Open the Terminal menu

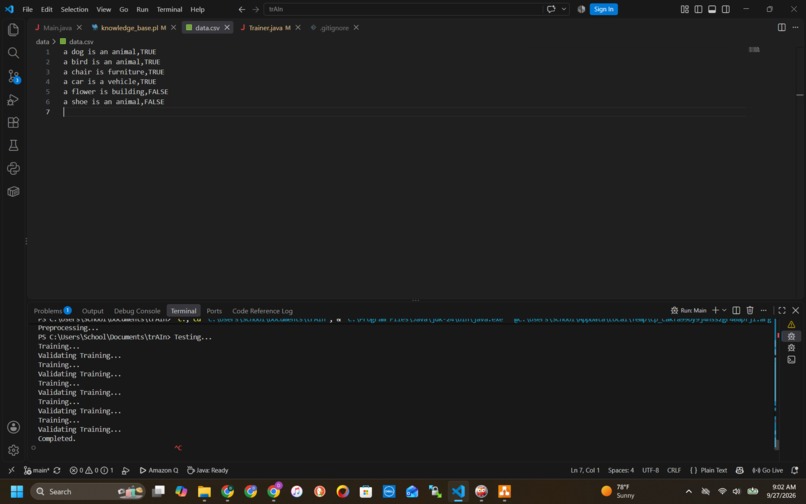(169, 9)
